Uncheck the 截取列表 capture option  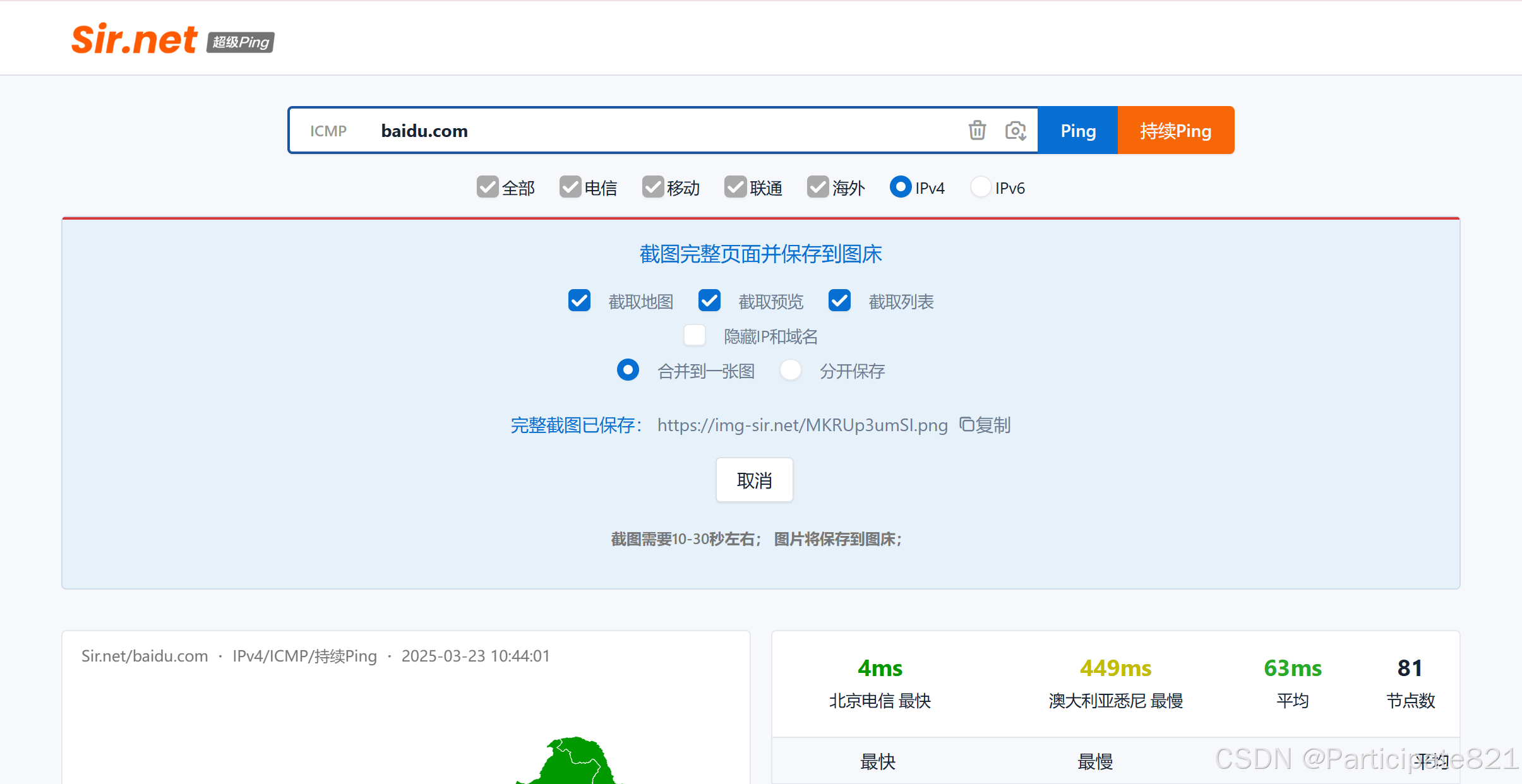(839, 300)
